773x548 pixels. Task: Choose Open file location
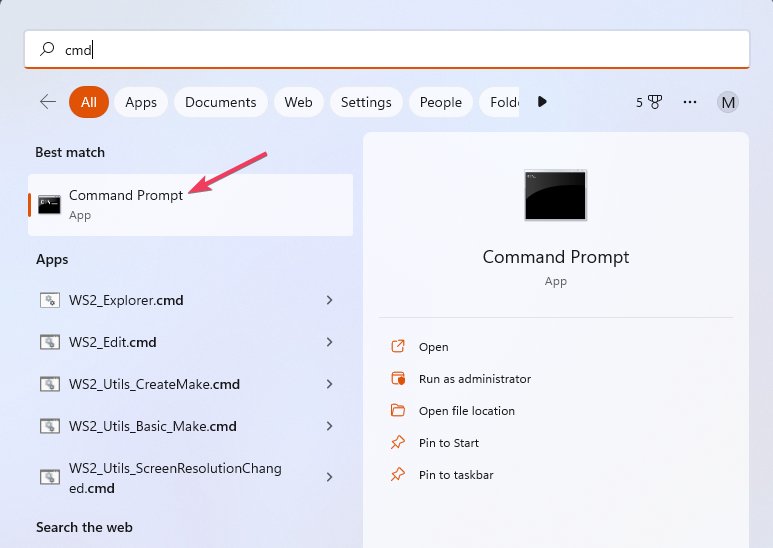click(467, 411)
